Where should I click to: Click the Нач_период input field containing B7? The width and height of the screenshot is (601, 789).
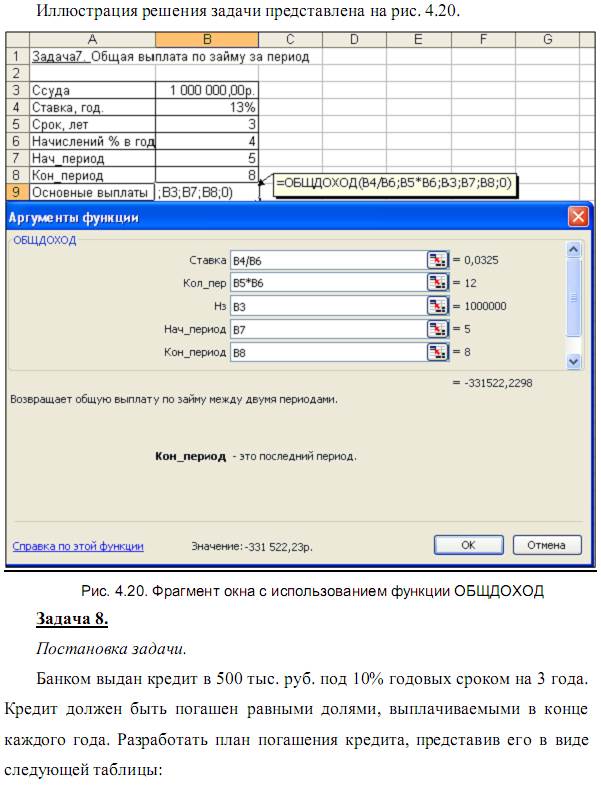click(327, 329)
